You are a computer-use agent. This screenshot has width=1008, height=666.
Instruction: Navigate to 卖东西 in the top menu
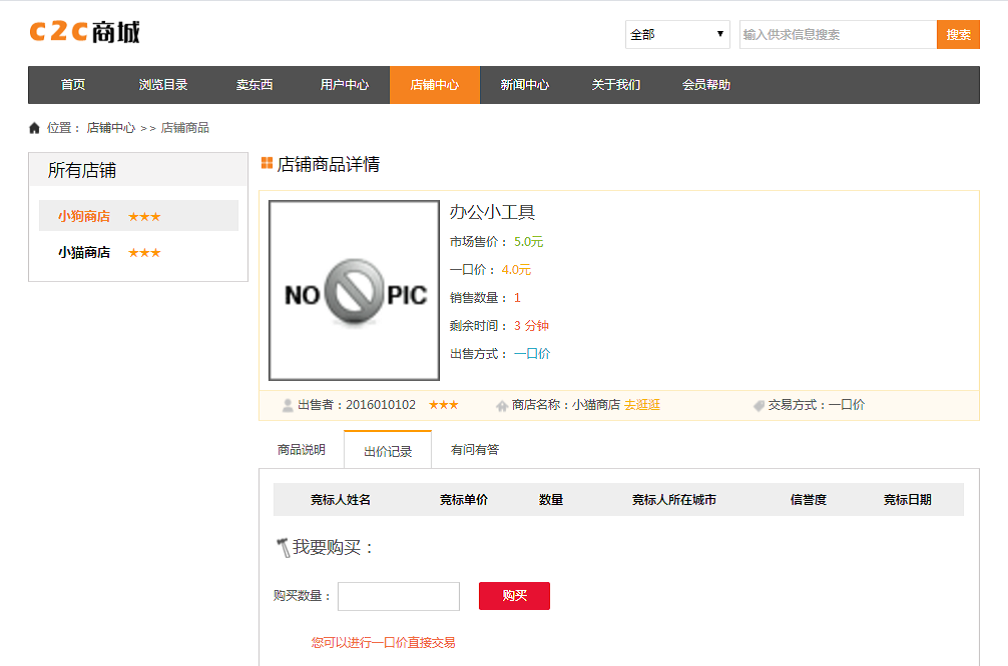253,84
